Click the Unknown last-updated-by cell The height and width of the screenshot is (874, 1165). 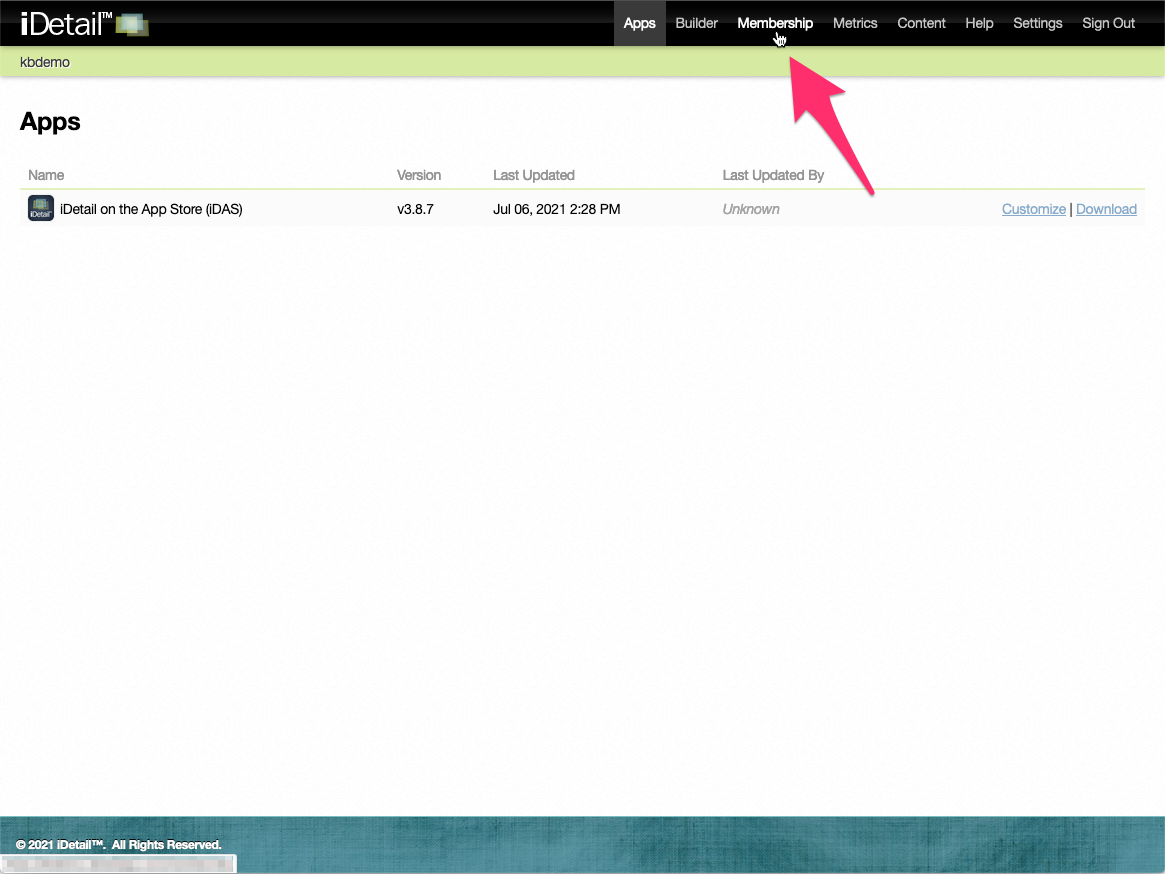coord(750,209)
